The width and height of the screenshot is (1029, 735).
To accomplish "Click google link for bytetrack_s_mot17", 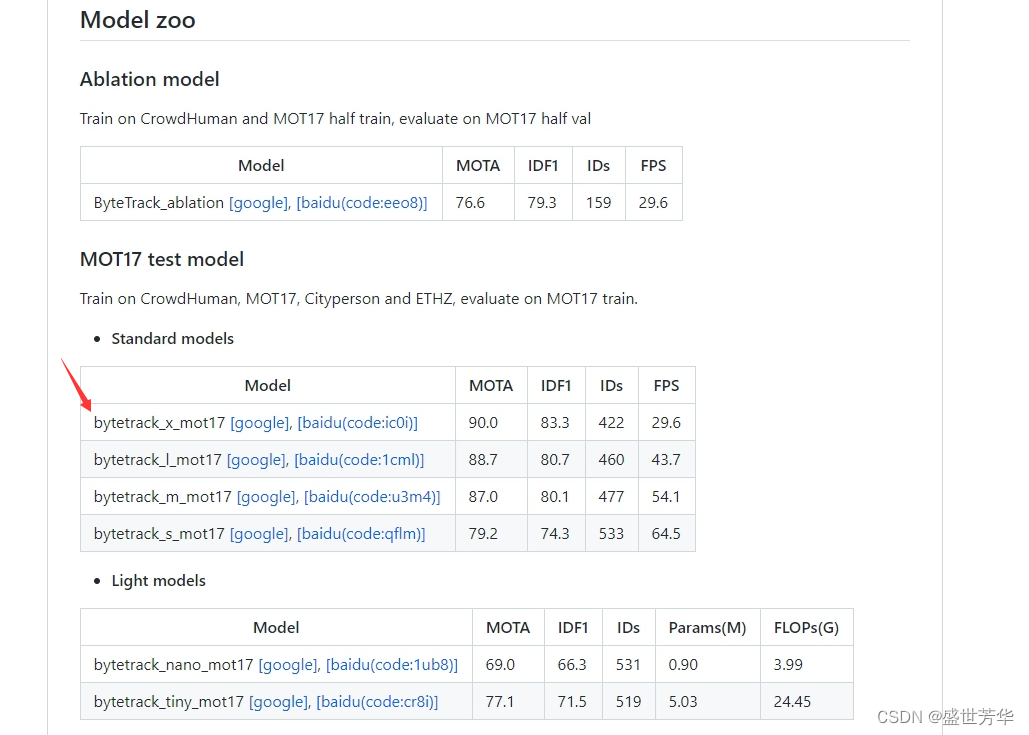I will coord(259,534).
